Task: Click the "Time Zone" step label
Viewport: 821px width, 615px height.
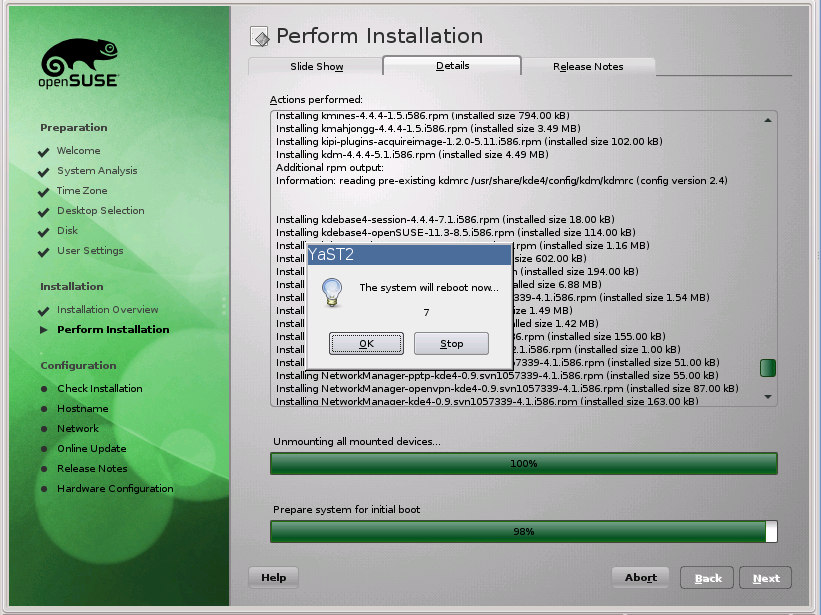Action: pos(82,191)
